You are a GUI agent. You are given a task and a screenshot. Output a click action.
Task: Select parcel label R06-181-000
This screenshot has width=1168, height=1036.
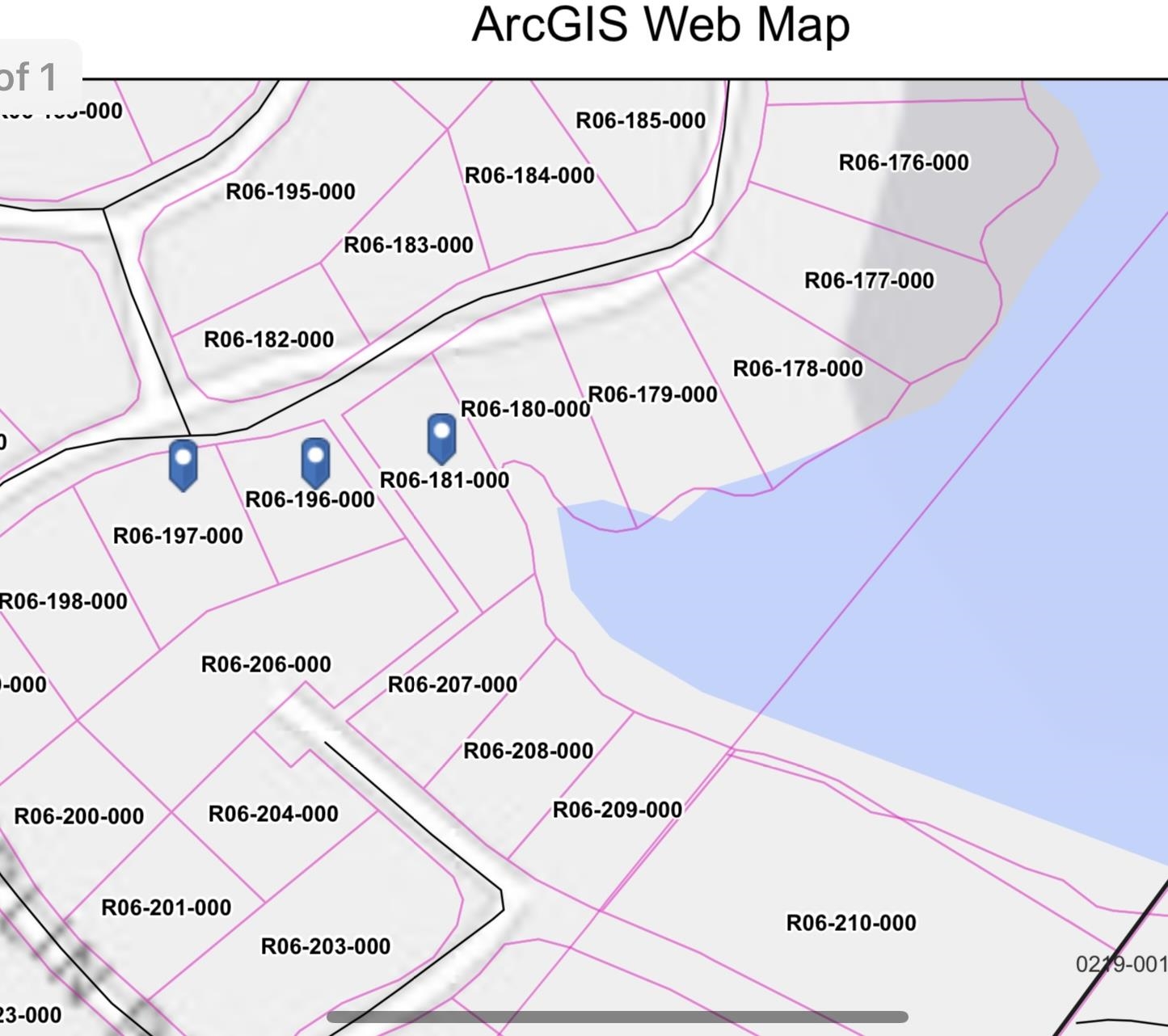pos(445,480)
